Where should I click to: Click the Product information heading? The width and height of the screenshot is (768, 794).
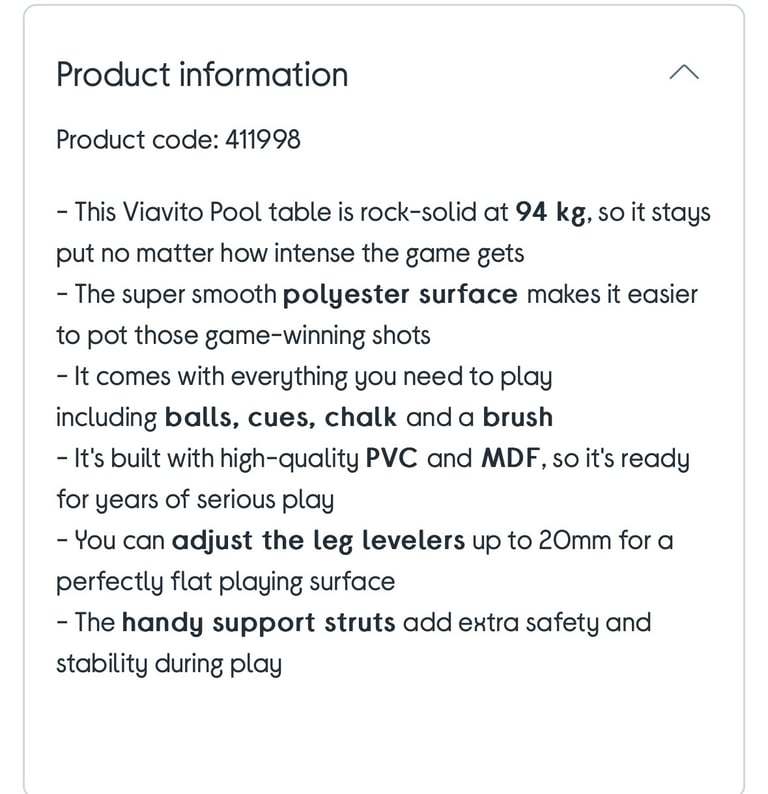[202, 75]
